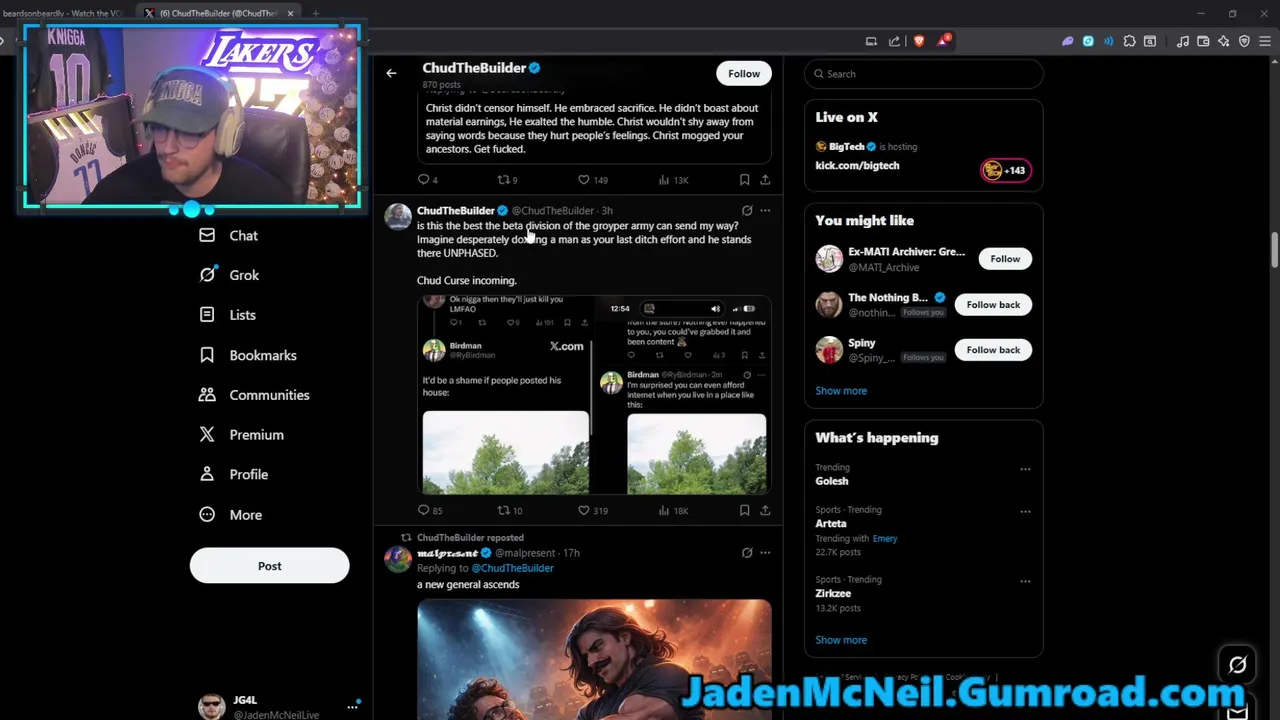
Task: Open Communities in the sidebar
Action: click(254, 395)
